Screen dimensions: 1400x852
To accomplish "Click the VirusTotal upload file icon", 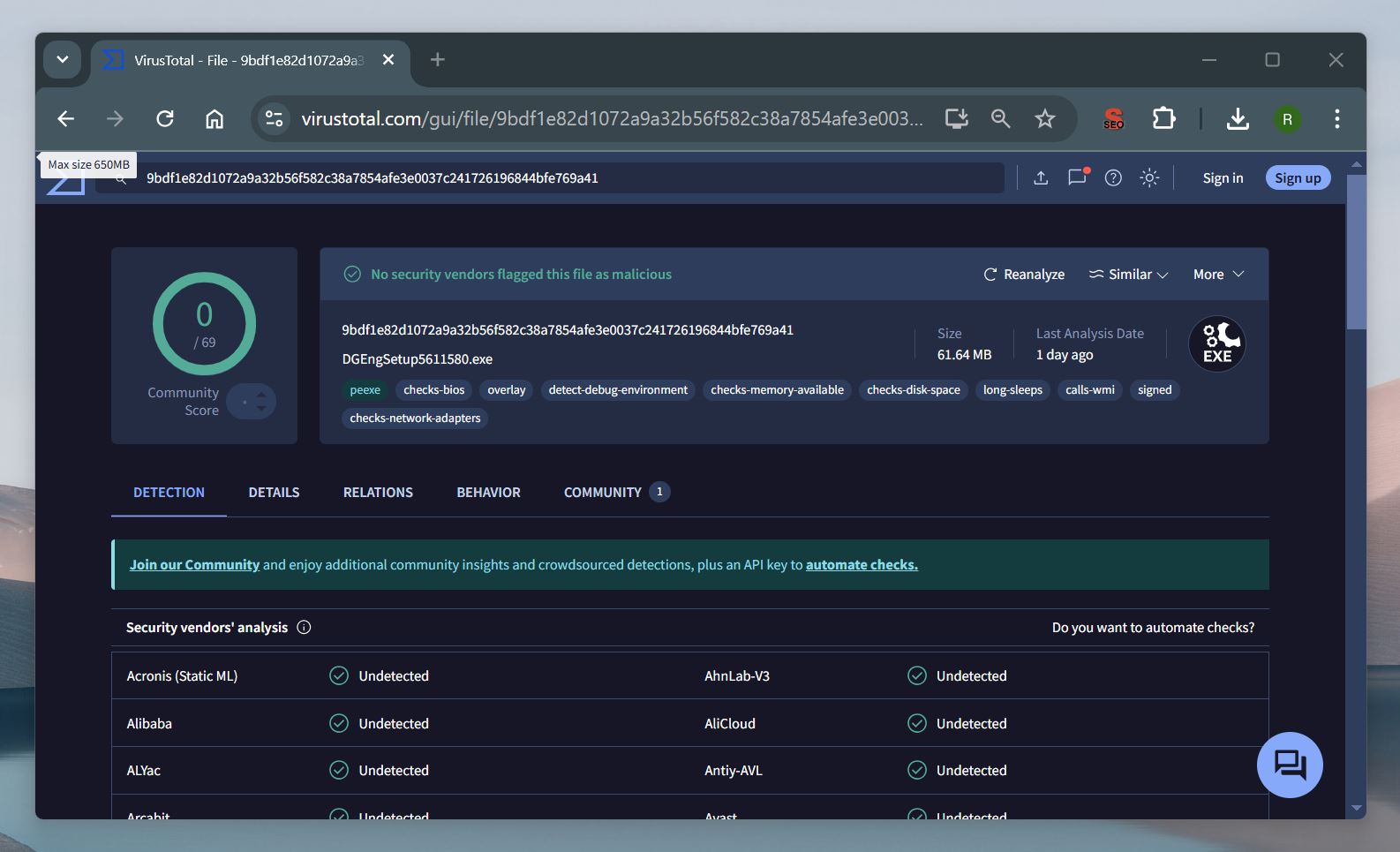I will 1041,177.
